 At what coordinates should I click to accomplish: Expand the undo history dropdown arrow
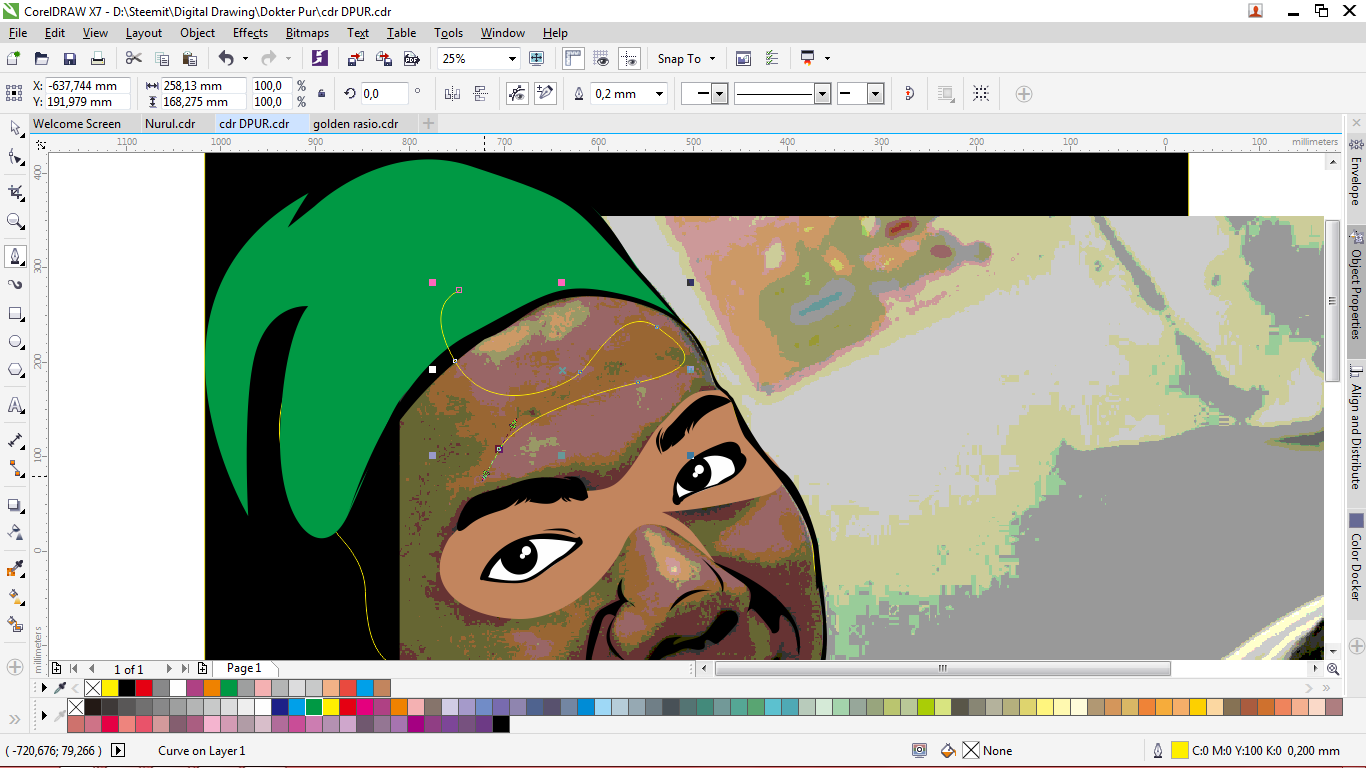[x=245, y=59]
